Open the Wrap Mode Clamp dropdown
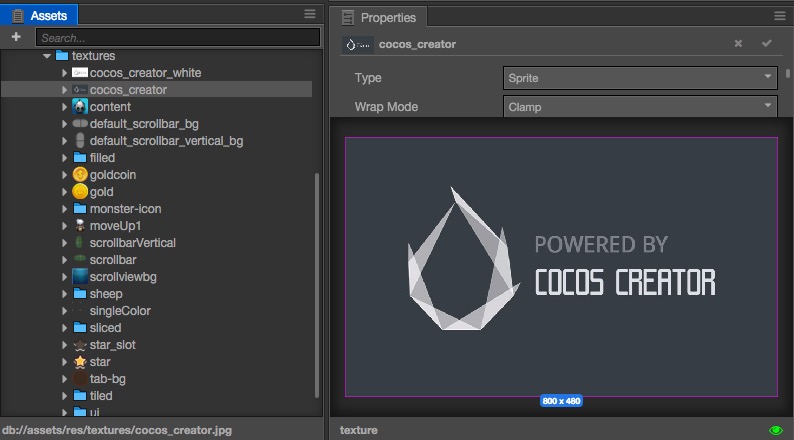 click(640, 107)
